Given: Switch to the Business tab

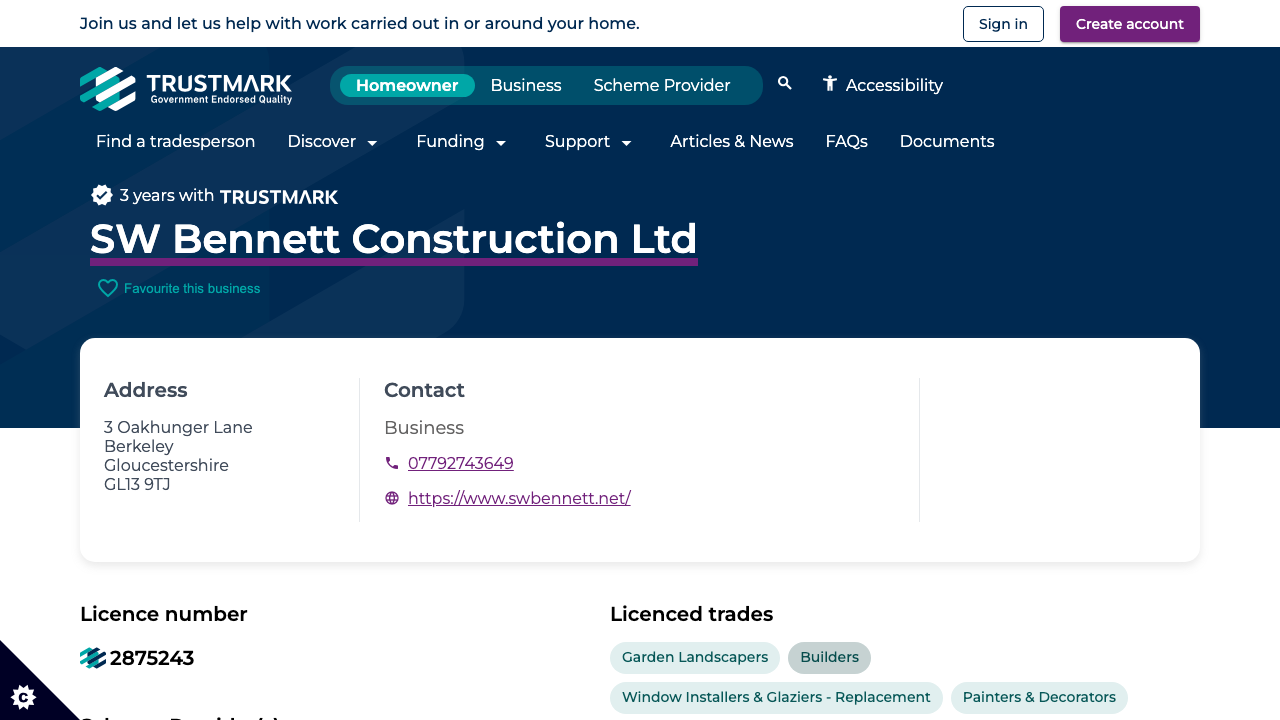Looking at the screenshot, I should [526, 85].
